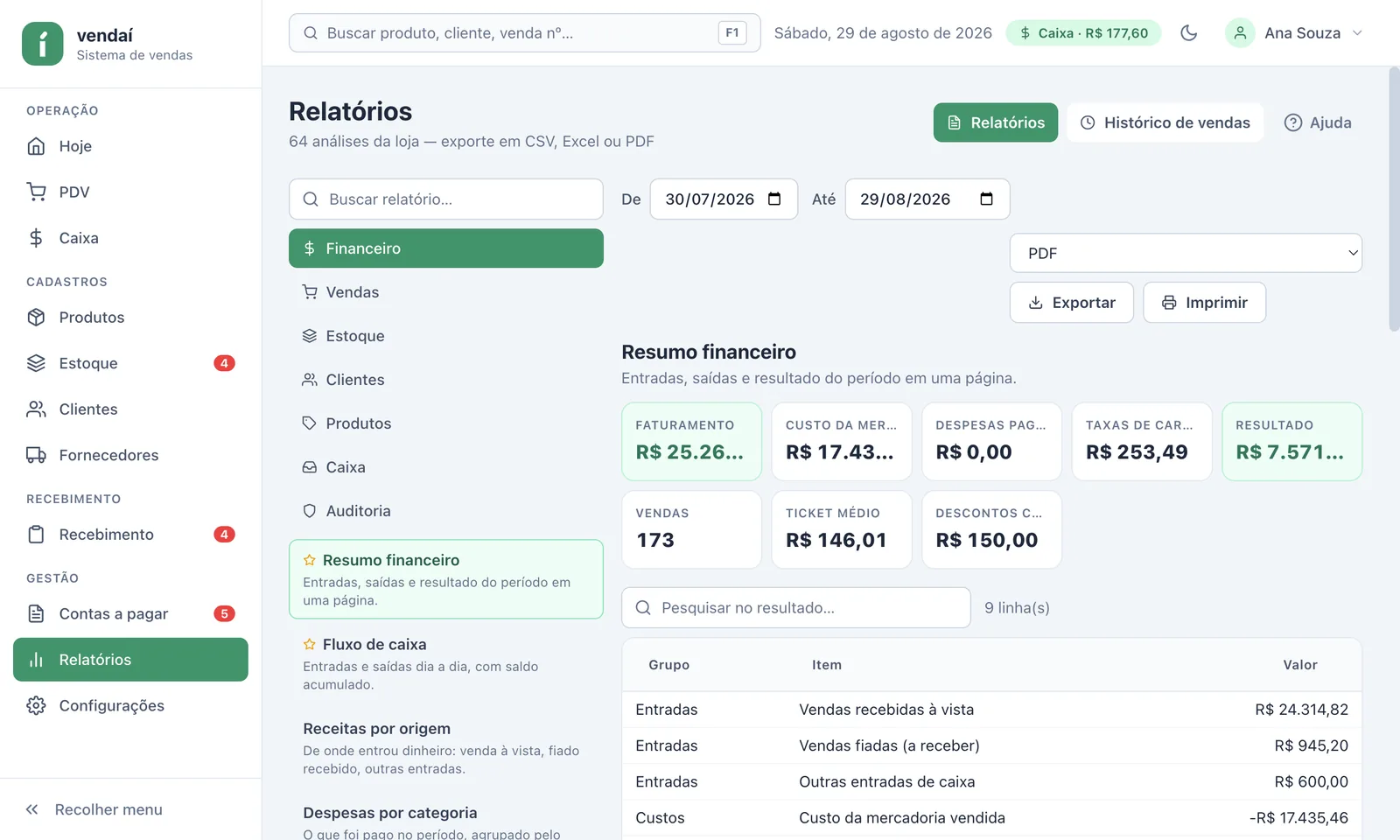This screenshot has width=1400, height=840.
Task: Click 'Custo da mercadoria vendida' row
Action: [991, 818]
